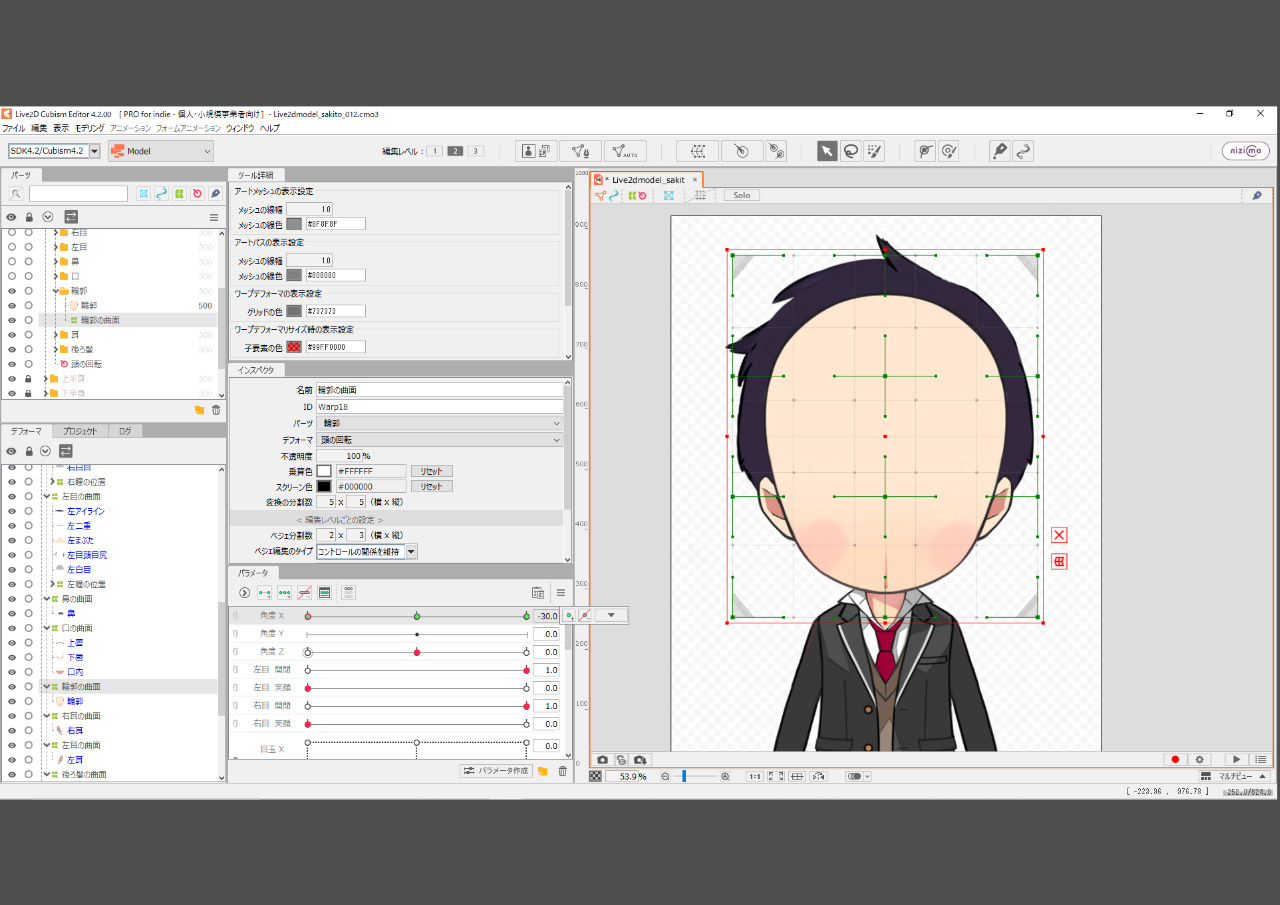
Task: Delete parameter using the trash icon
Action: pyautogui.click(x=562, y=771)
